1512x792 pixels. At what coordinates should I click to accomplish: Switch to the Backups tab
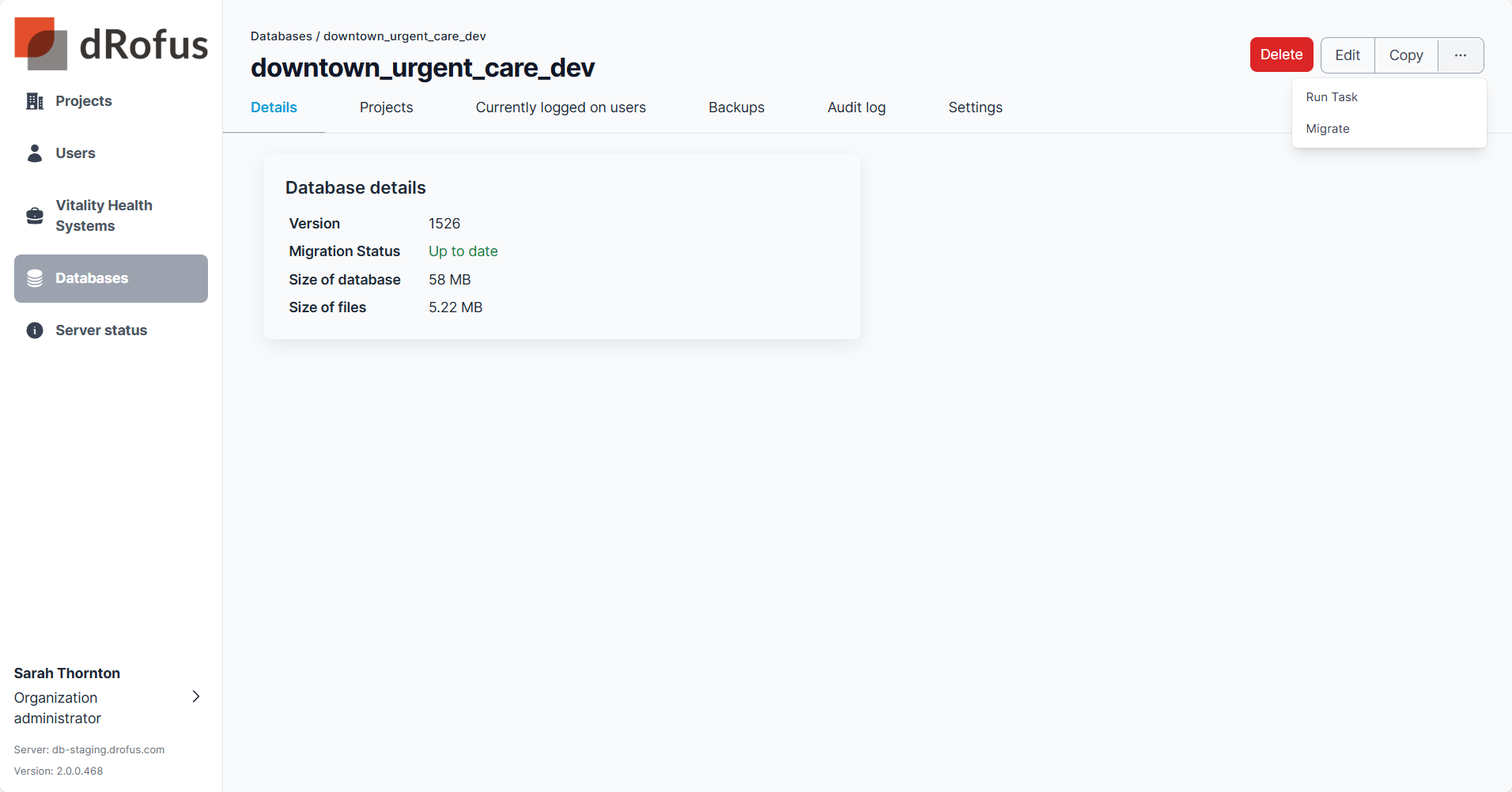(x=736, y=107)
